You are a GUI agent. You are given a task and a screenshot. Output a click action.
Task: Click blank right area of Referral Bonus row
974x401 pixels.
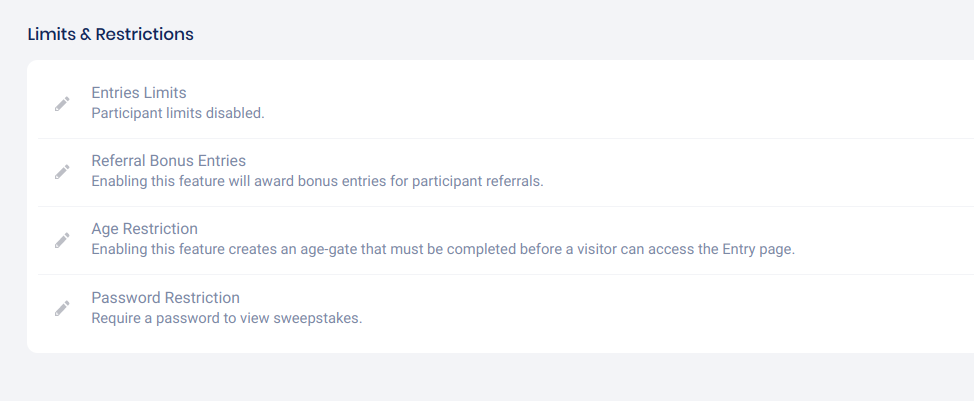click(x=800, y=171)
